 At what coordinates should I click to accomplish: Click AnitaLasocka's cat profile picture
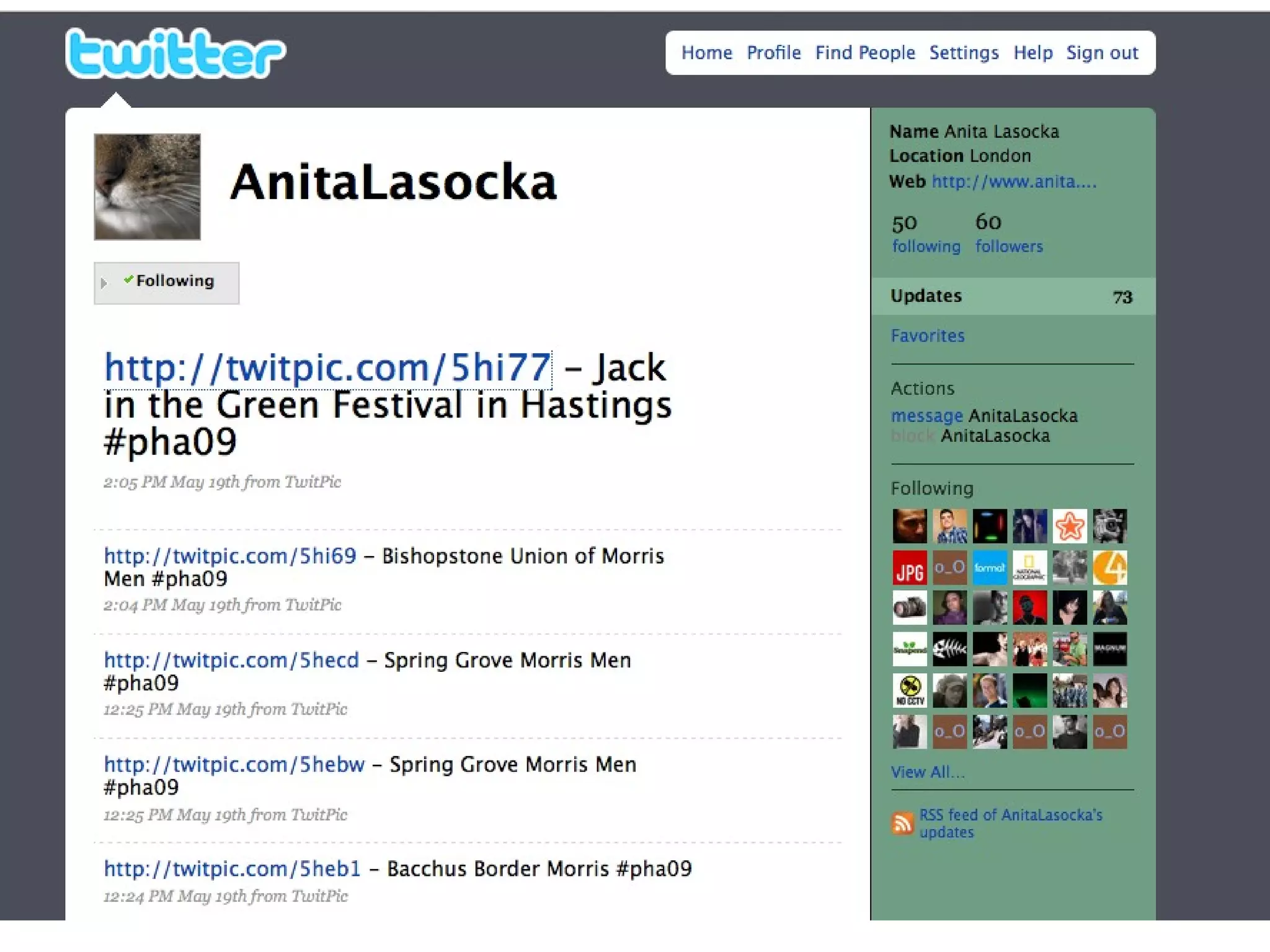click(147, 187)
